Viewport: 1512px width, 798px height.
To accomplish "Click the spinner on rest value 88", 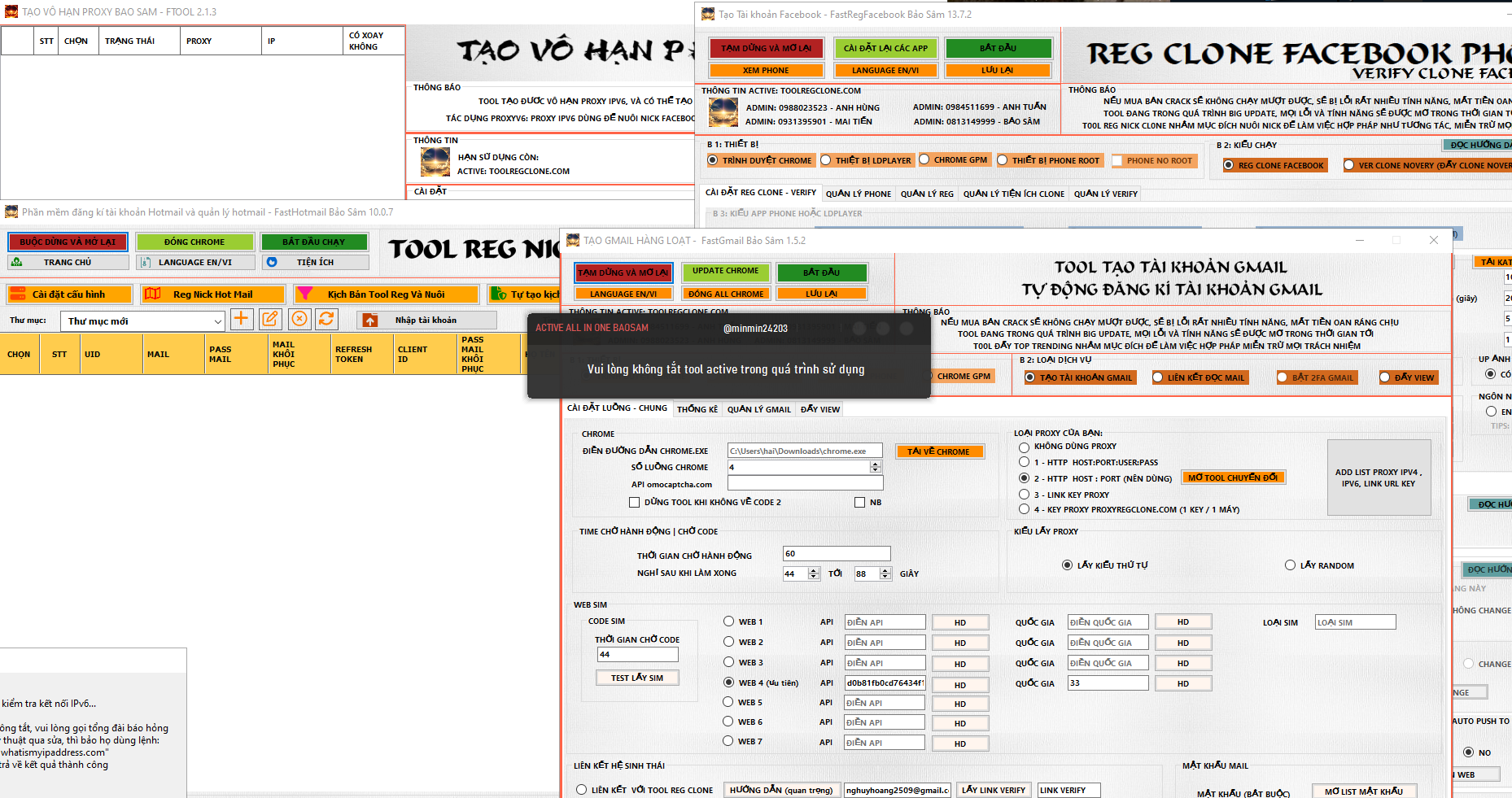I will (x=885, y=574).
